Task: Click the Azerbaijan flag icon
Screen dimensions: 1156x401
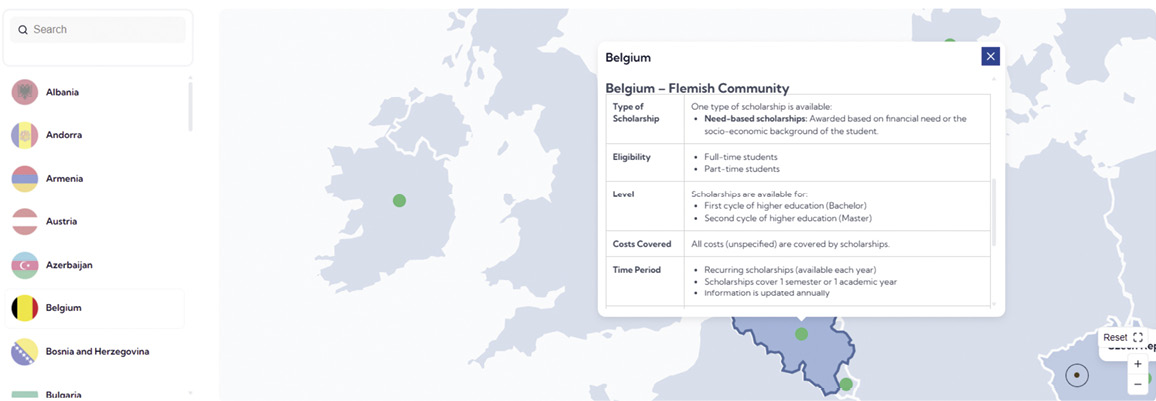Action: 24,265
